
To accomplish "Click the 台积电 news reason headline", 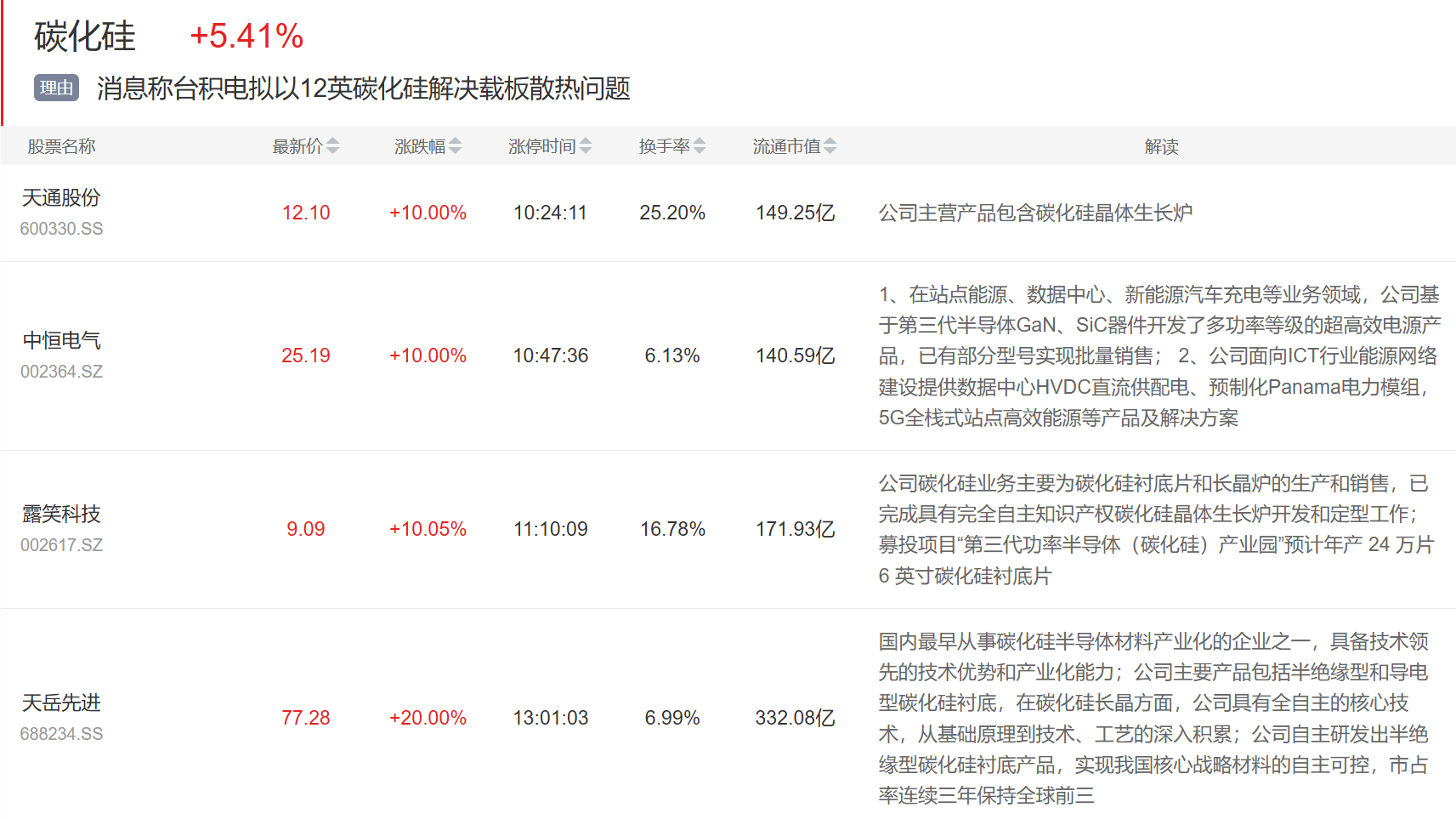I will tap(363, 88).
